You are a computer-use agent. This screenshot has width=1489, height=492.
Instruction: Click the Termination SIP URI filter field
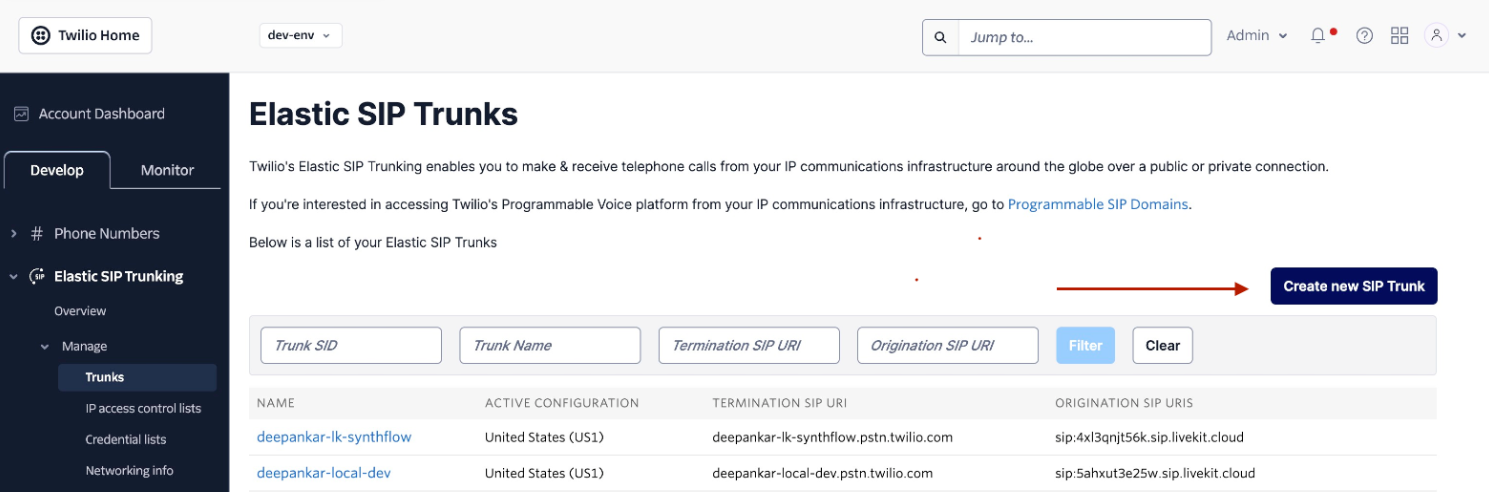coord(749,345)
